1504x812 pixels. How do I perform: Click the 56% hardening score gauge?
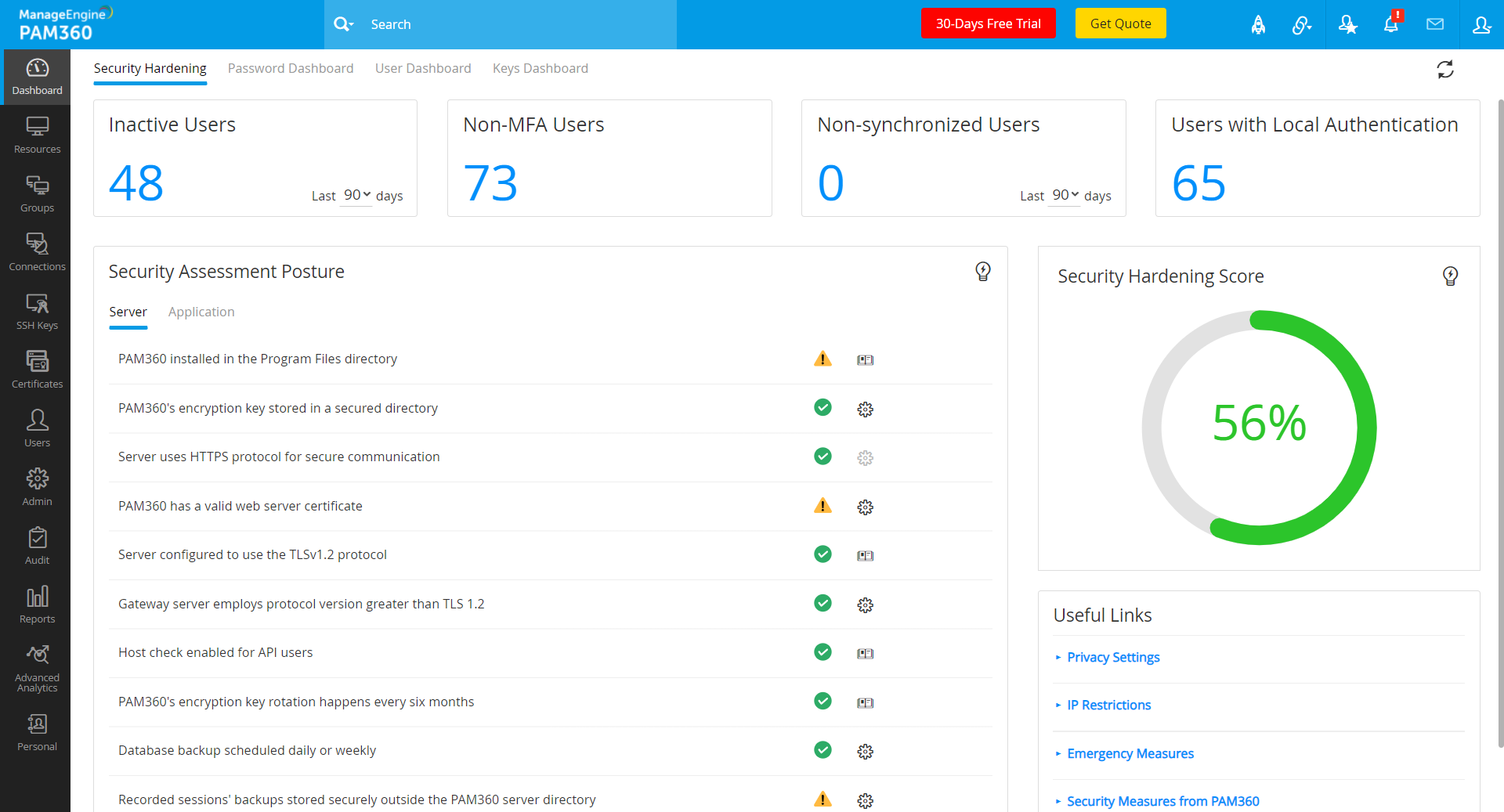(x=1259, y=424)
